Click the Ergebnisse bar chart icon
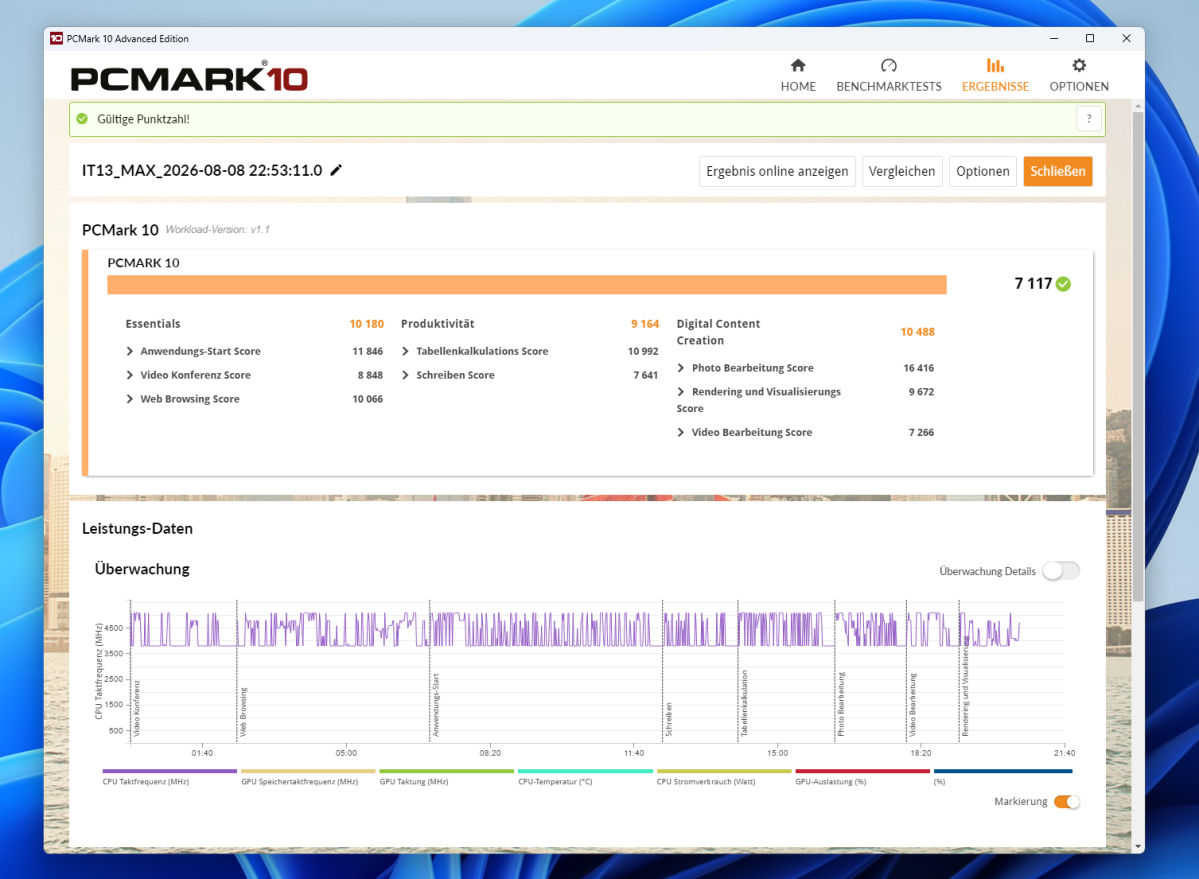Image resolution: width=1199 pixels, height=879 pixels. pos(995,65)
